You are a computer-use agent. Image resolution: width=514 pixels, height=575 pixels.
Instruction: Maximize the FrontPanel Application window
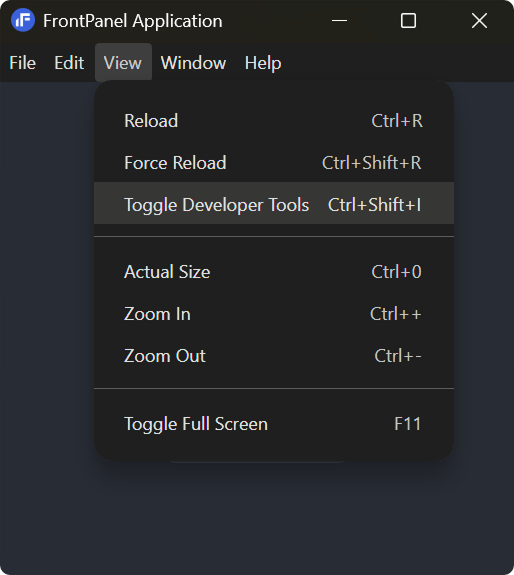[408, 21]
